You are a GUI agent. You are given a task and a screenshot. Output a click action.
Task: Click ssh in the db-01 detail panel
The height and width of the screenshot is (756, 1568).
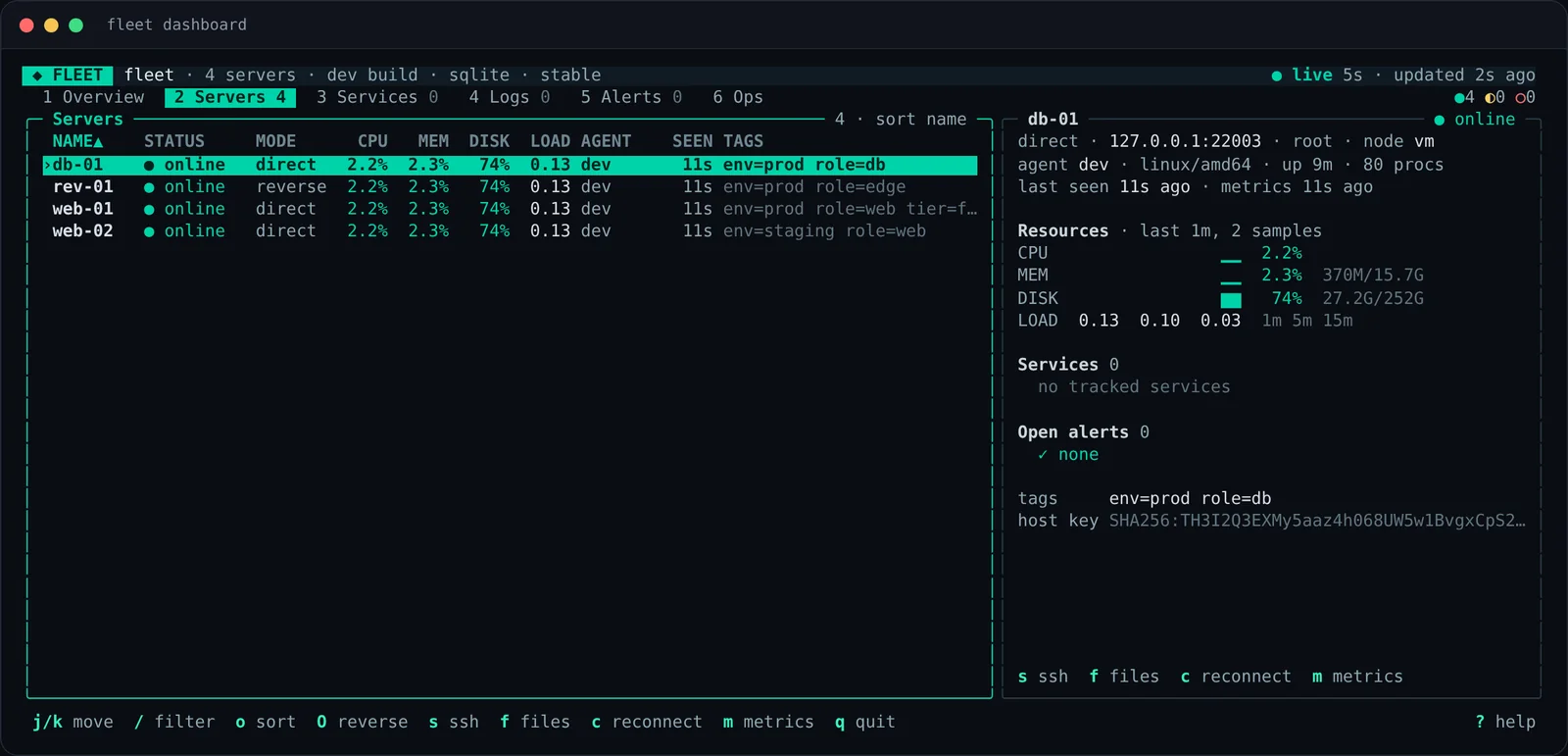(1043, 677)
